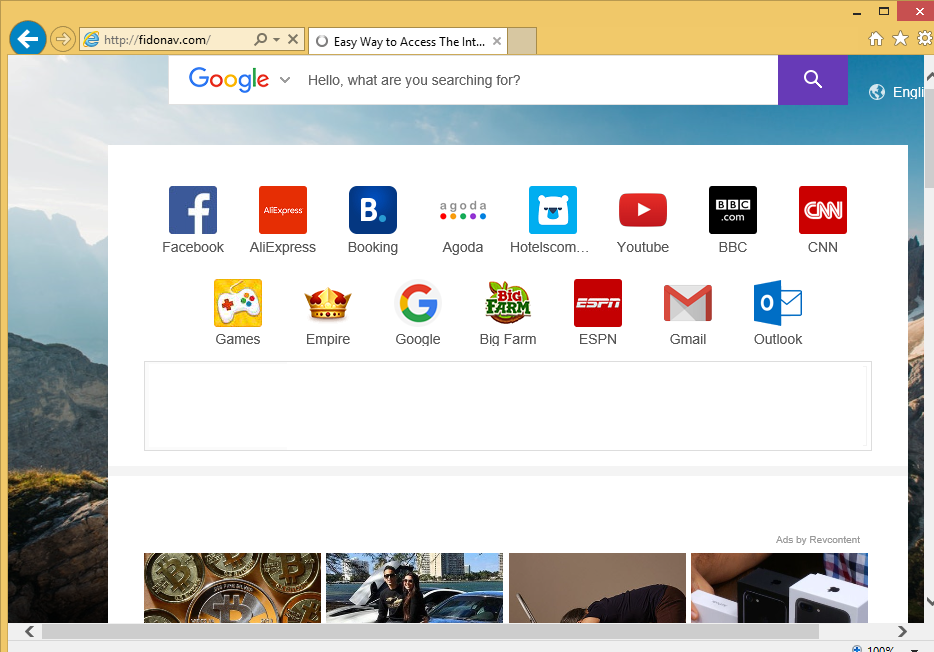Image resolution: width=934 pixels, height=652 pixels.
Task: Open the Outlook shortcut icon
Action: (x=778, y=303)
